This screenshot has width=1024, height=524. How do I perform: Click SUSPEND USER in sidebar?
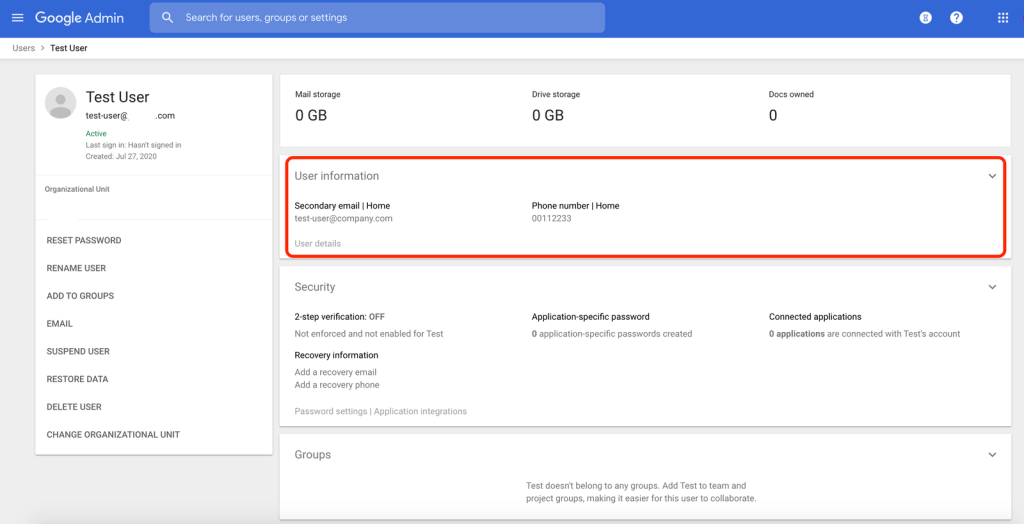click(78, 352)
